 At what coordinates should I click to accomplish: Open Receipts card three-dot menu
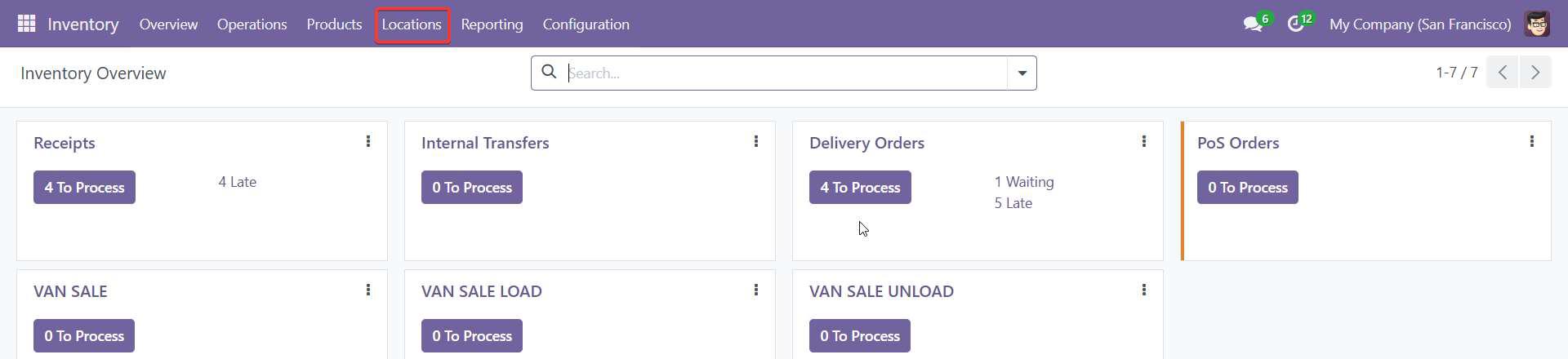368,142
